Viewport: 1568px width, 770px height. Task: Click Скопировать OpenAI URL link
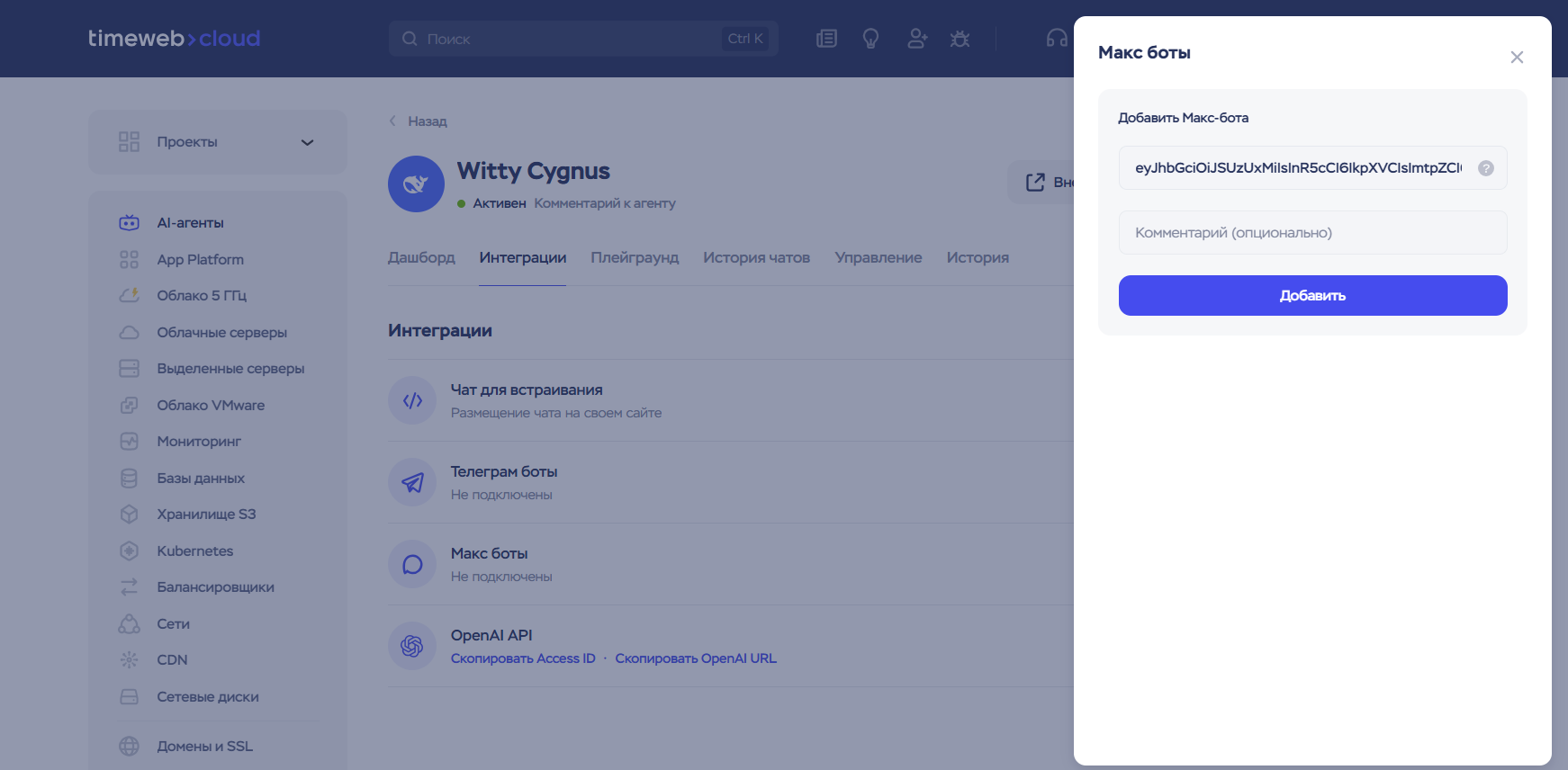[696, 658]
